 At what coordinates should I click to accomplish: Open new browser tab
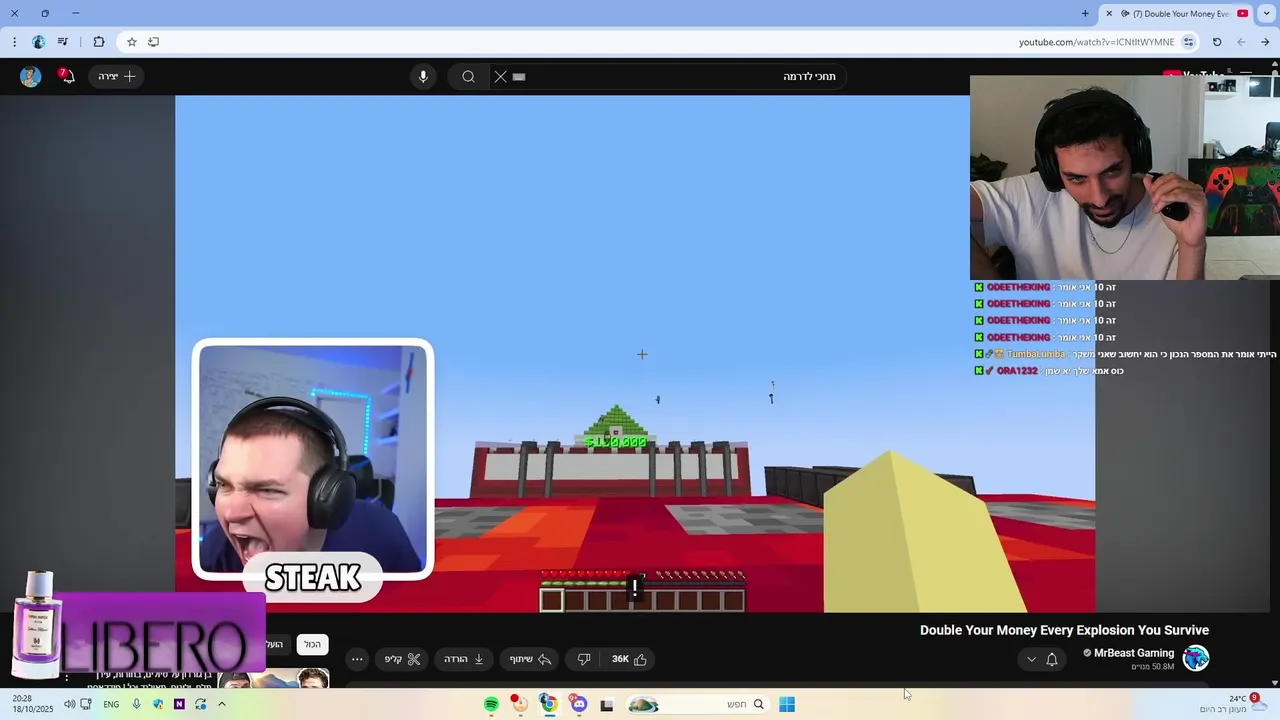click(x=1085, y=13)
